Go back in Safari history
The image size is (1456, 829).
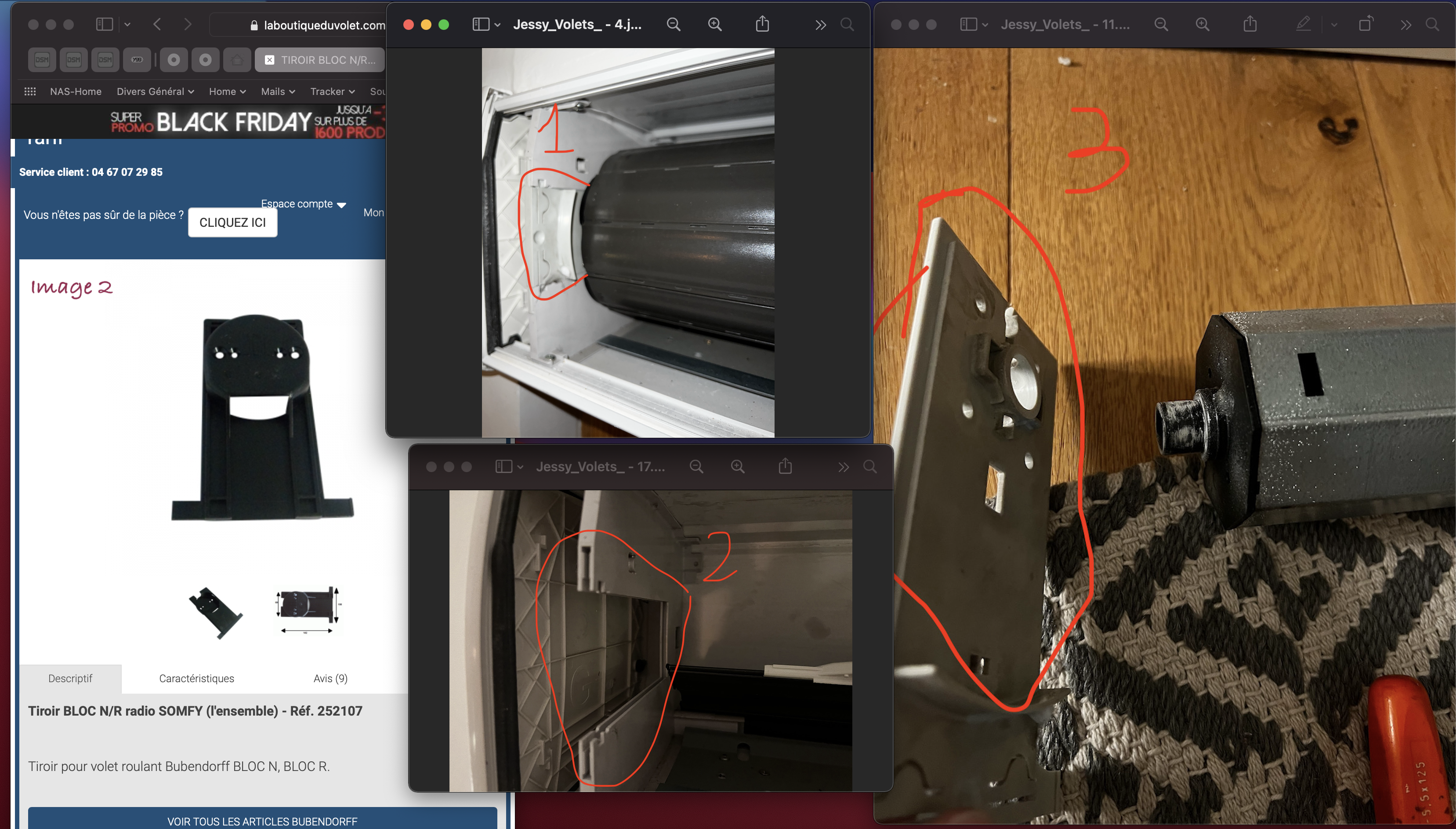click(158, 25)
